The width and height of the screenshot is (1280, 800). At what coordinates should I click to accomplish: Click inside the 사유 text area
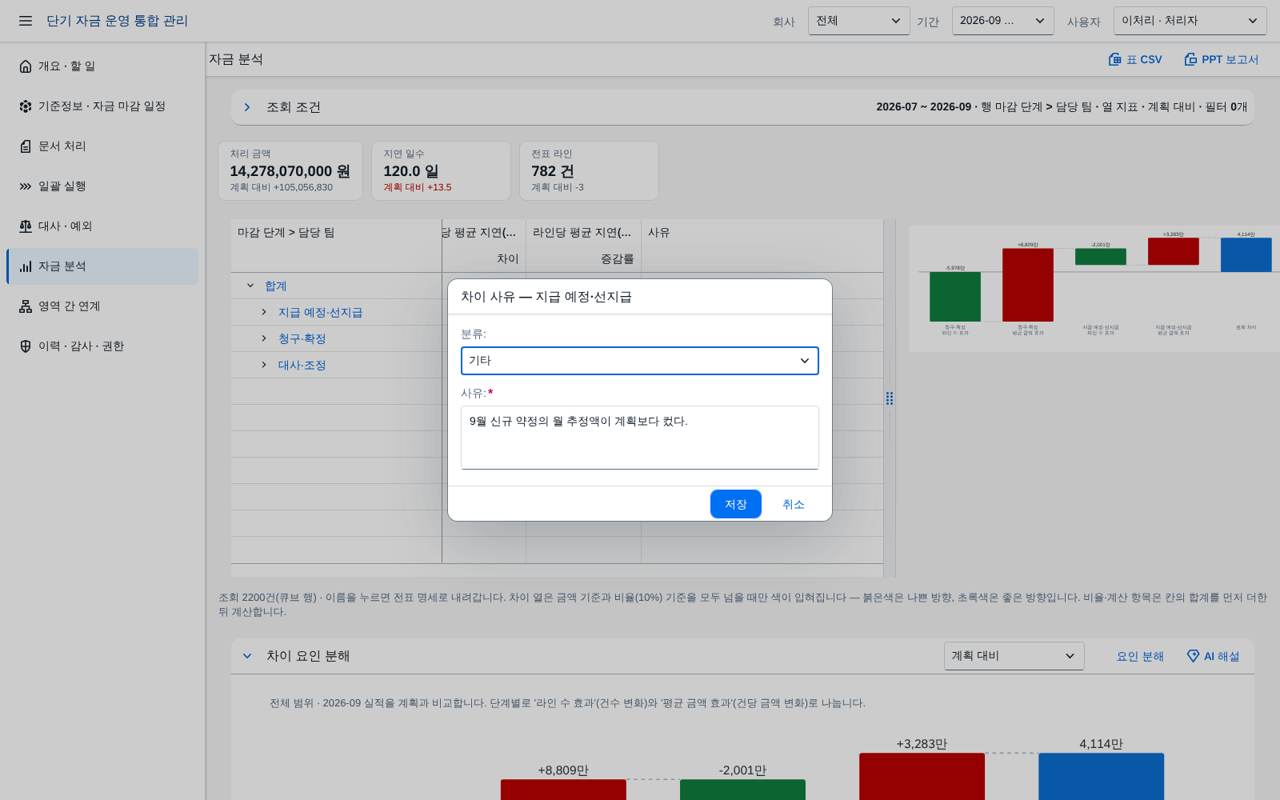pyautogui.click(x=640, y=437)
